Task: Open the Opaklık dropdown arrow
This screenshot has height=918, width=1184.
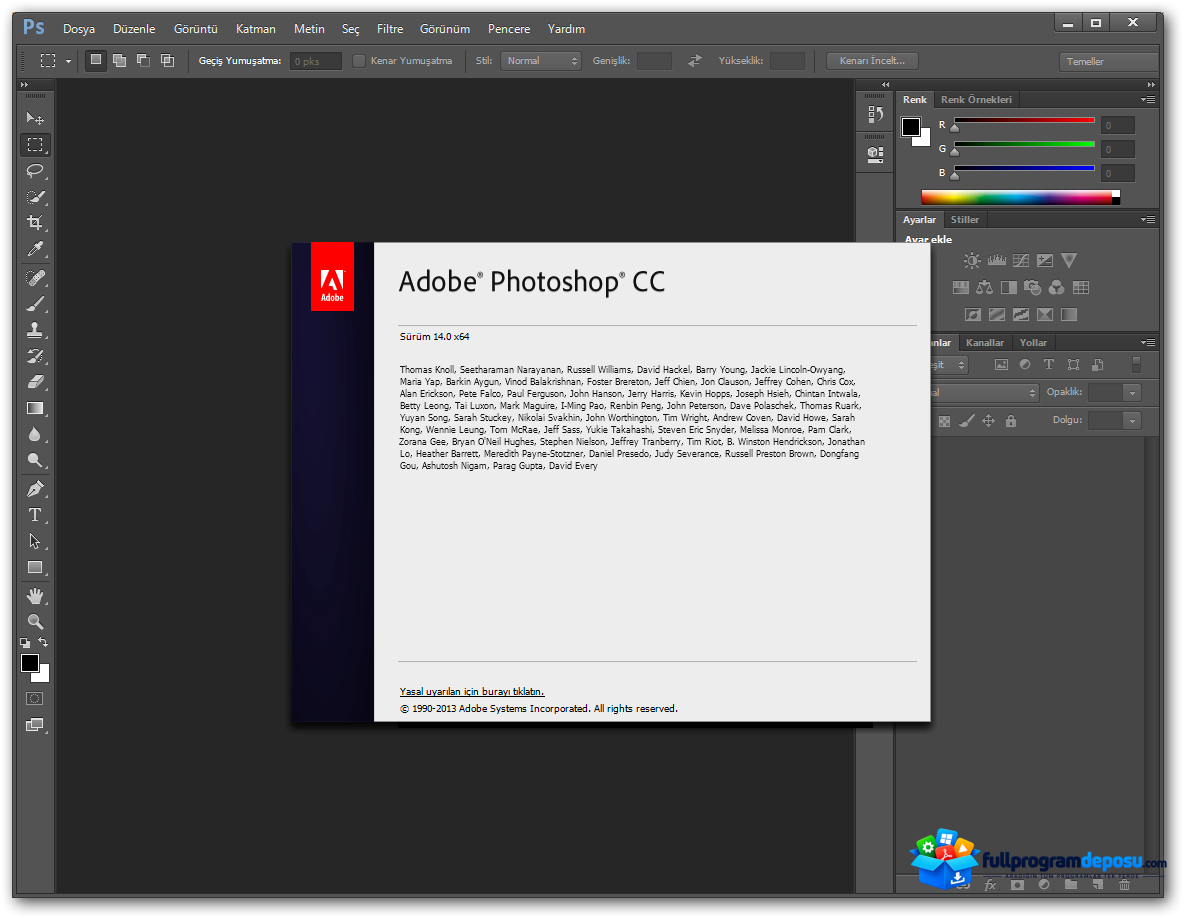Action: 1131,393
